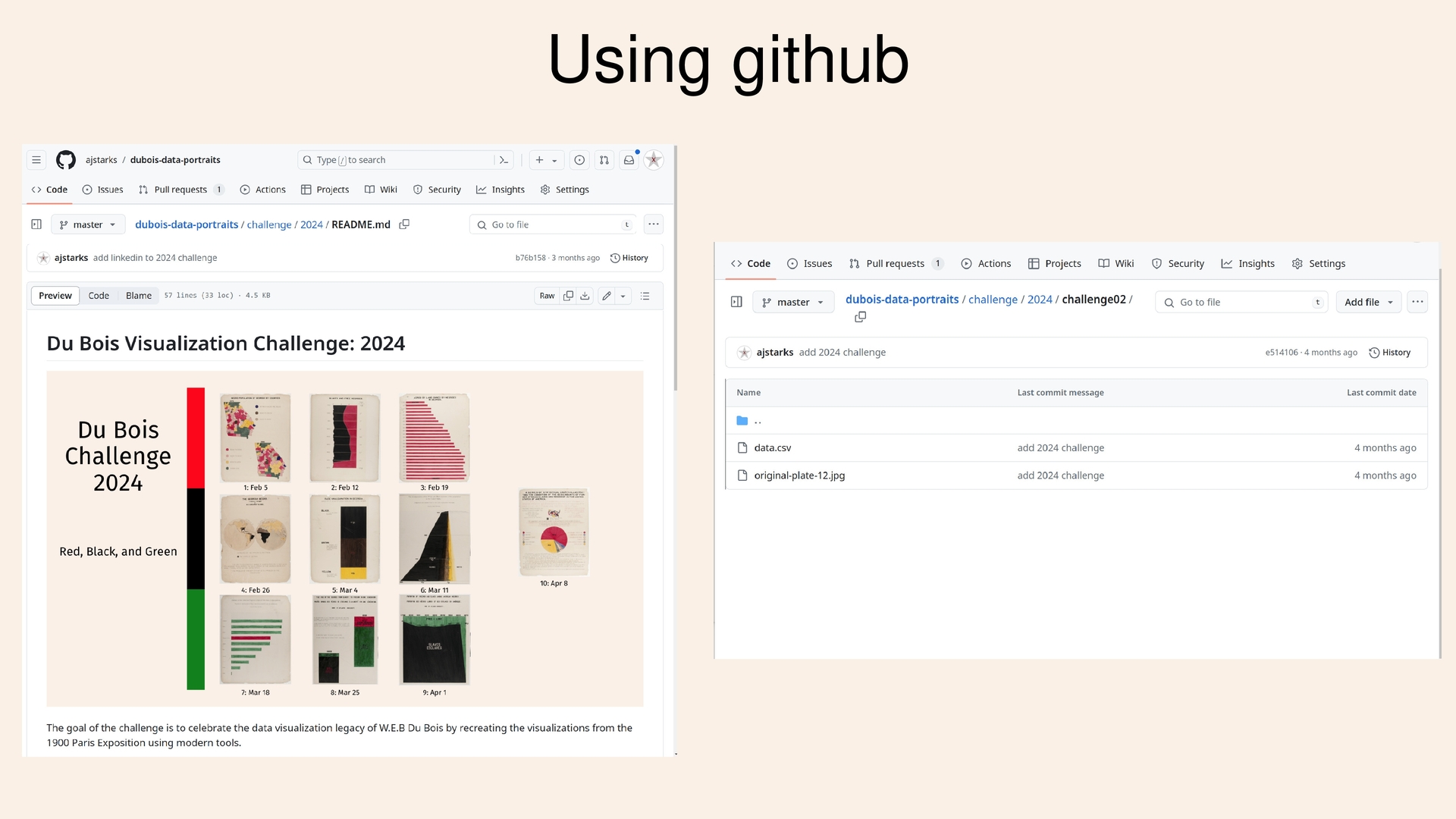This screenshot has width=1456, height=819.
Task: Select the Blame view toggle
Action: [139, 296]
